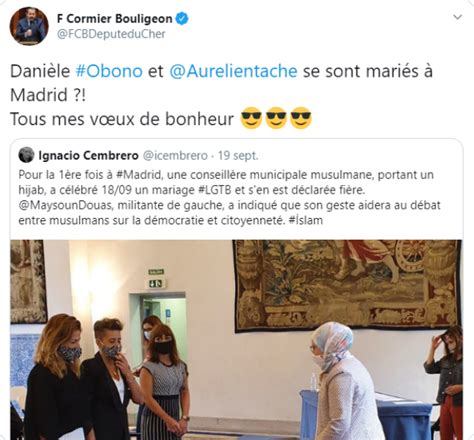
Task: Open the @MaysounDouas mention
Action: 66,205
